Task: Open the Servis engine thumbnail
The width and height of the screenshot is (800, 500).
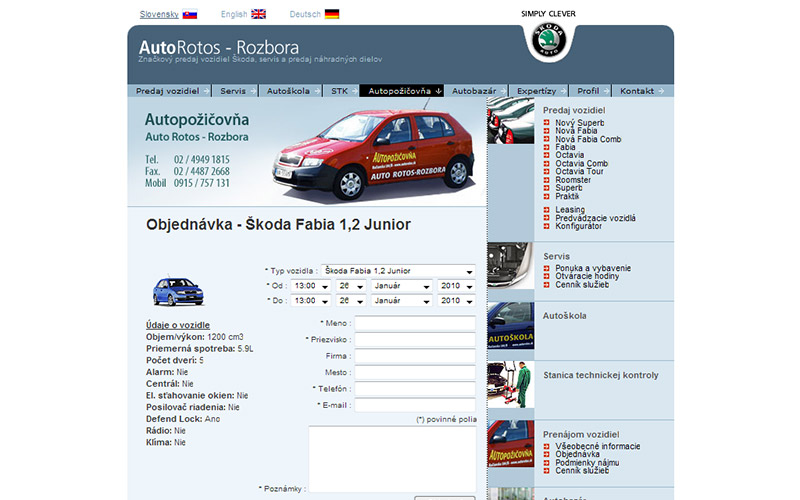Action: pos(510,265)
